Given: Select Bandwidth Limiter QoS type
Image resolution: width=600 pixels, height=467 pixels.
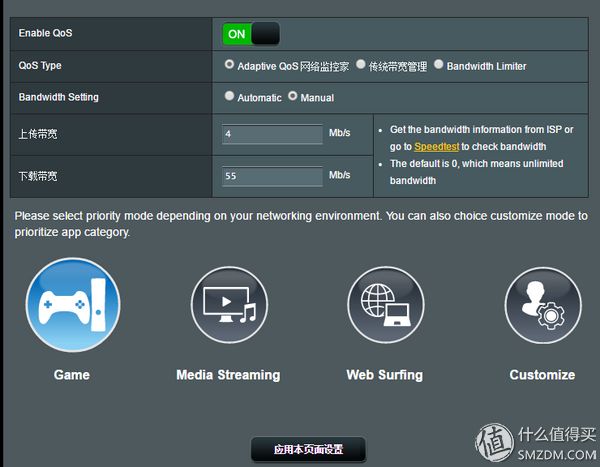Looking at the screenshot, I should coord(439,65).
